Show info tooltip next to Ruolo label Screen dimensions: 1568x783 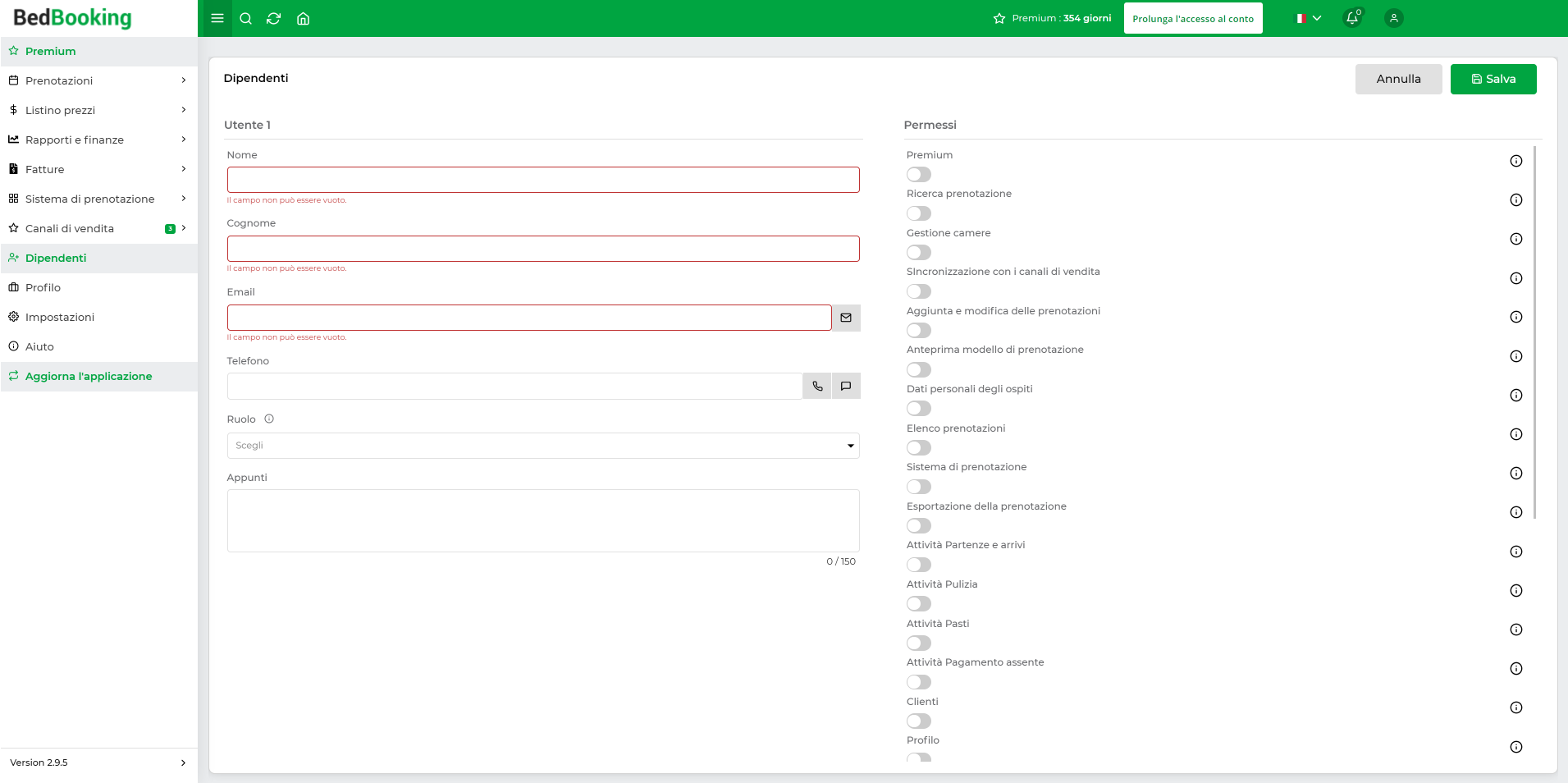(269, 419)
